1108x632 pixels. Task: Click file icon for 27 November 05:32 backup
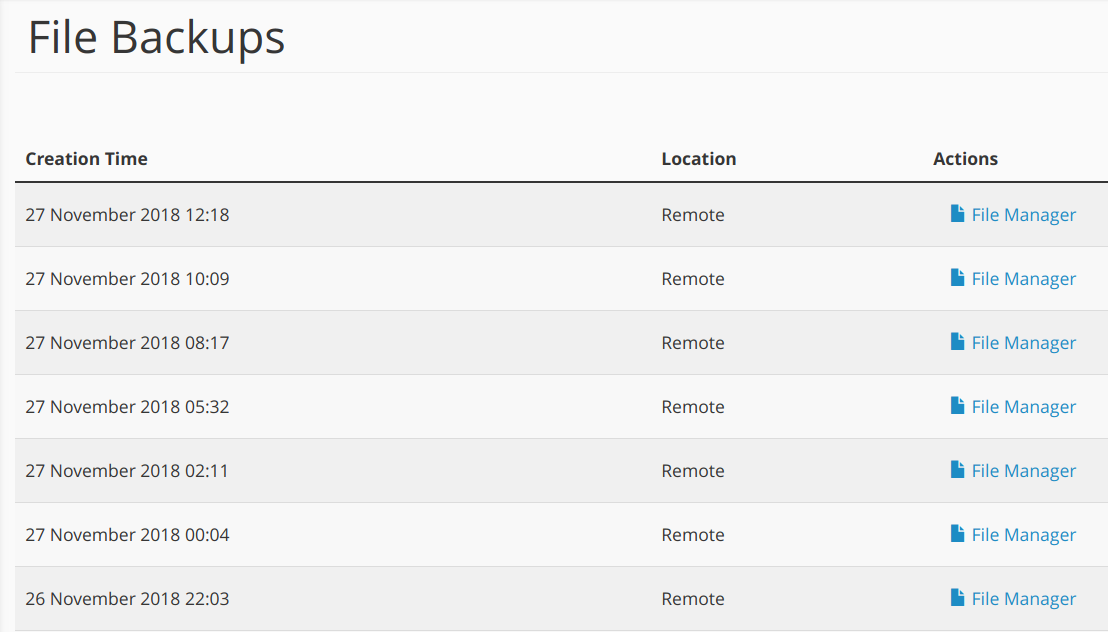(958, 406)
